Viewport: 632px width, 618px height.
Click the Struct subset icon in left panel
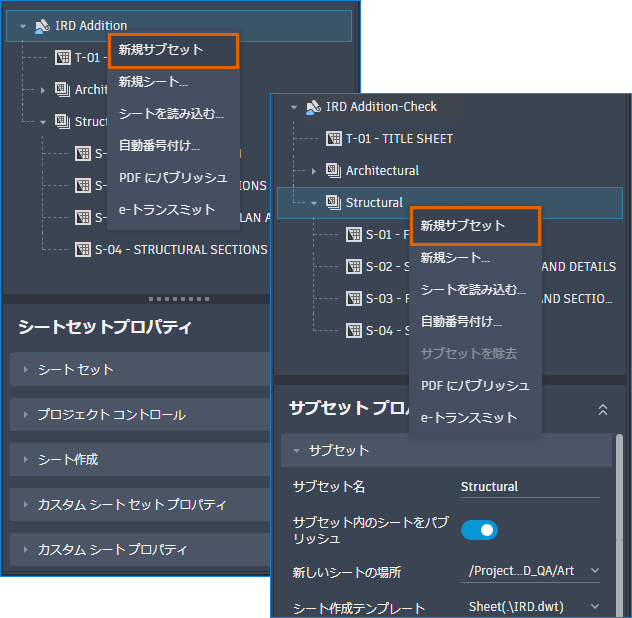click(62, 121)
